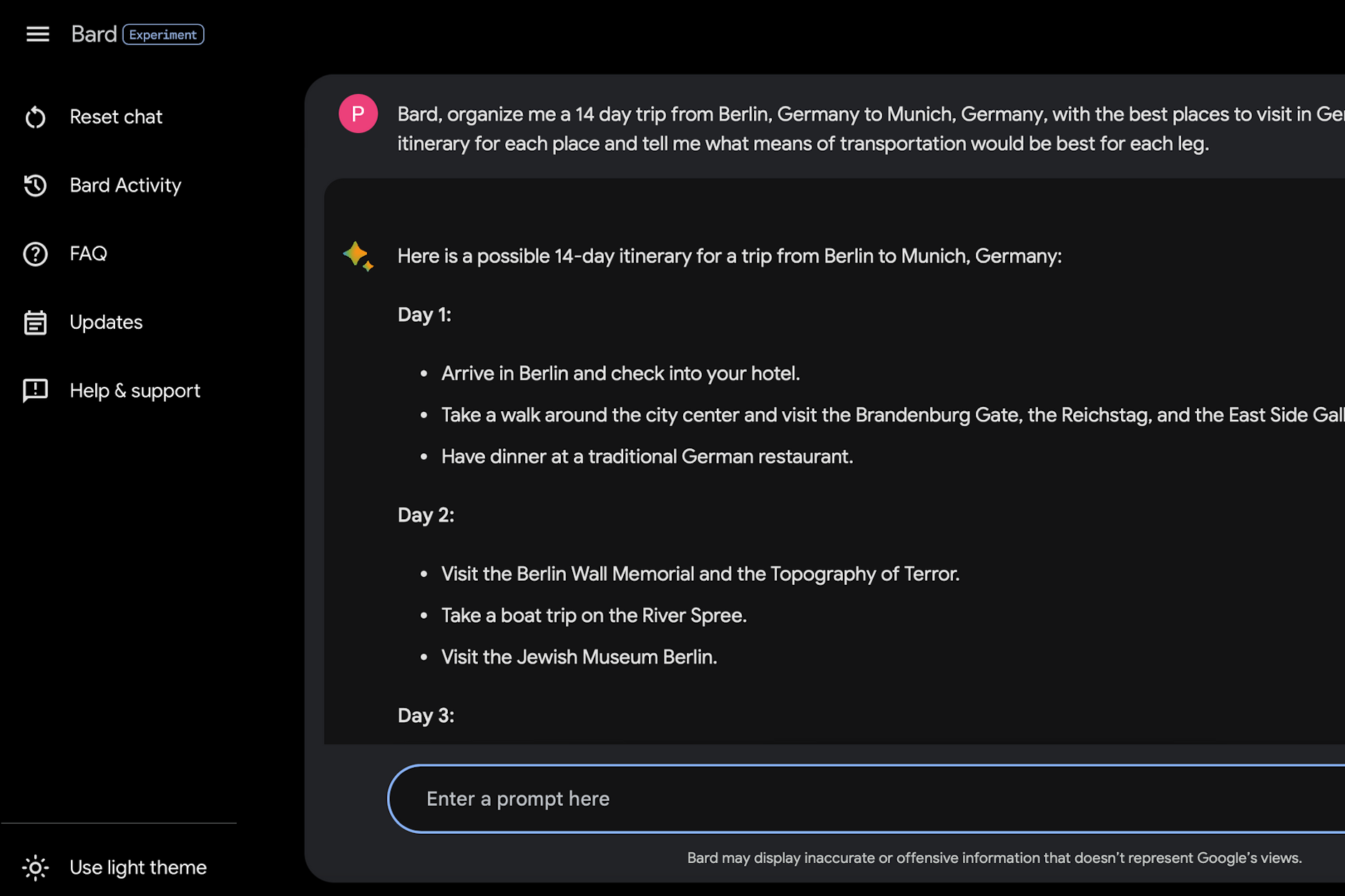The width and height of the screenshot is (1345, 896).
Task: Switch to light theme
Action: click(138, 867)
